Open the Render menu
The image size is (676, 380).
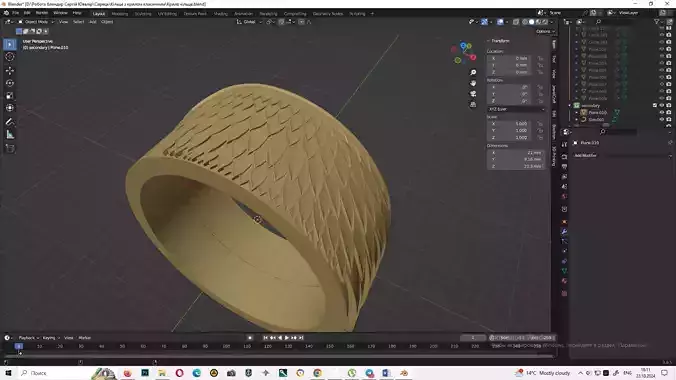tap(42, 13)
